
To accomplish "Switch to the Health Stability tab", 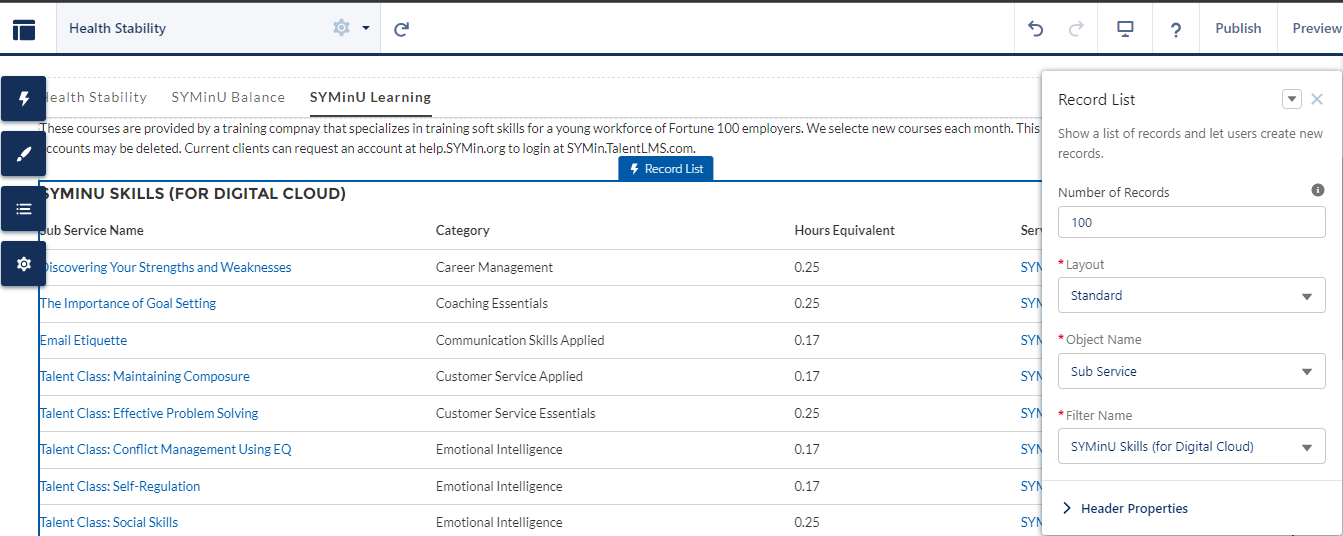I will (x=94, y=97).
